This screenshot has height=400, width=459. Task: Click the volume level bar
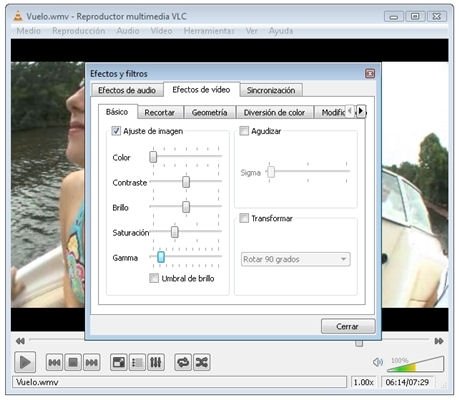pos(415,364)
